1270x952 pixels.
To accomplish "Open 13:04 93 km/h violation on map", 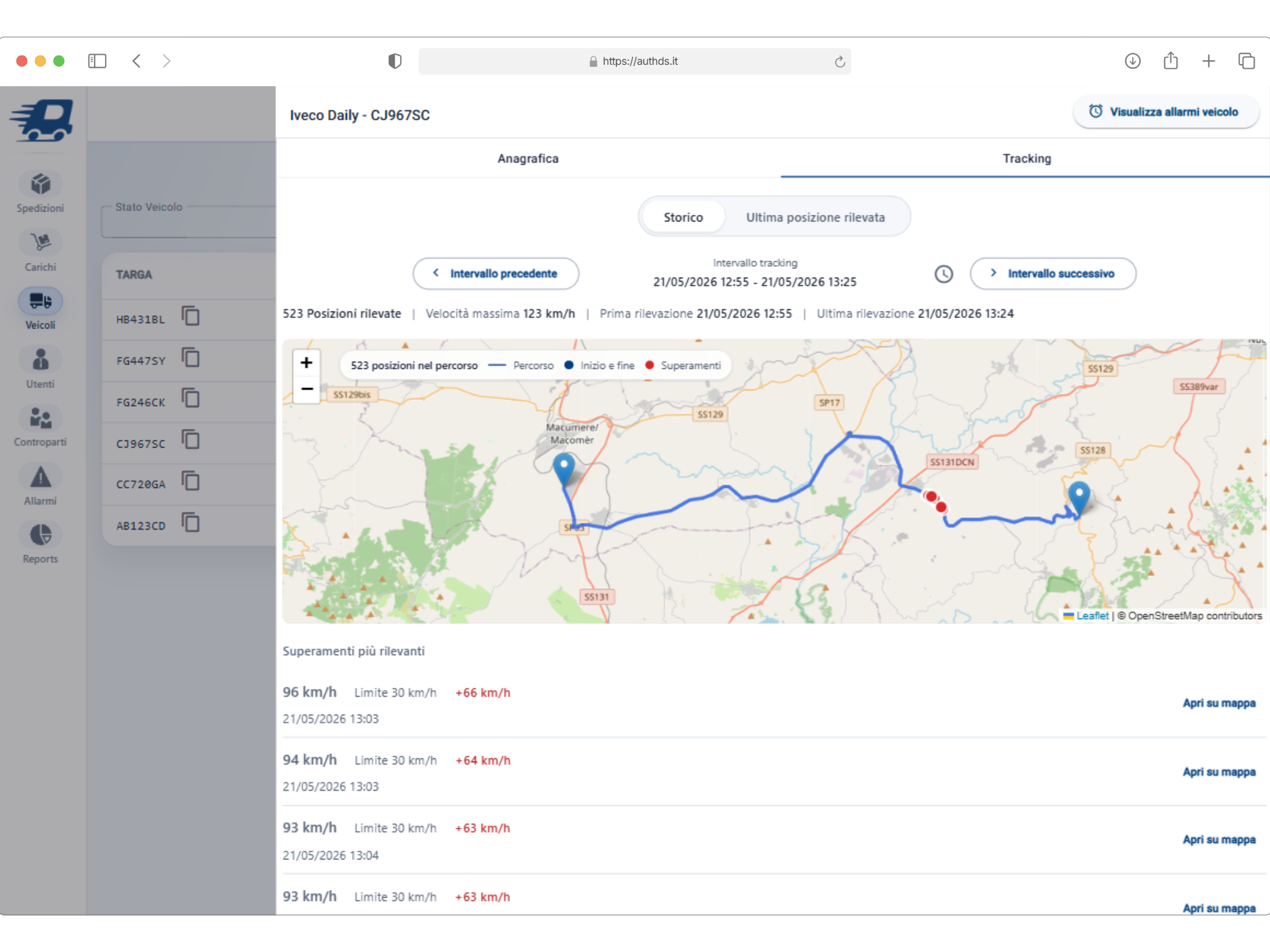I will (x=1219, y=840).
